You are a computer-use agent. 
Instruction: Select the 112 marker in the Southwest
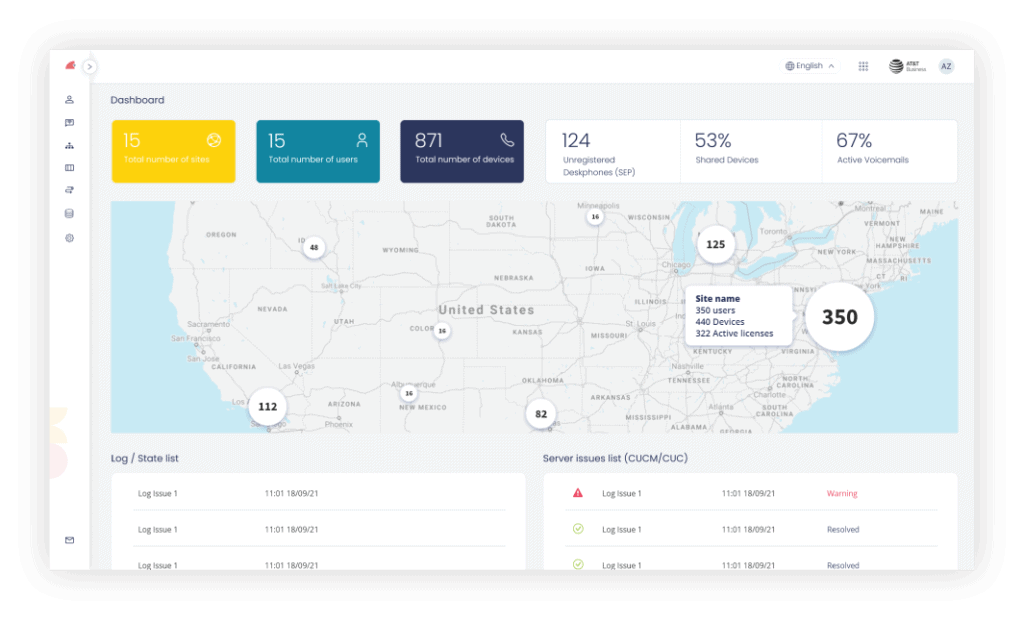click(x=267, y=406)
